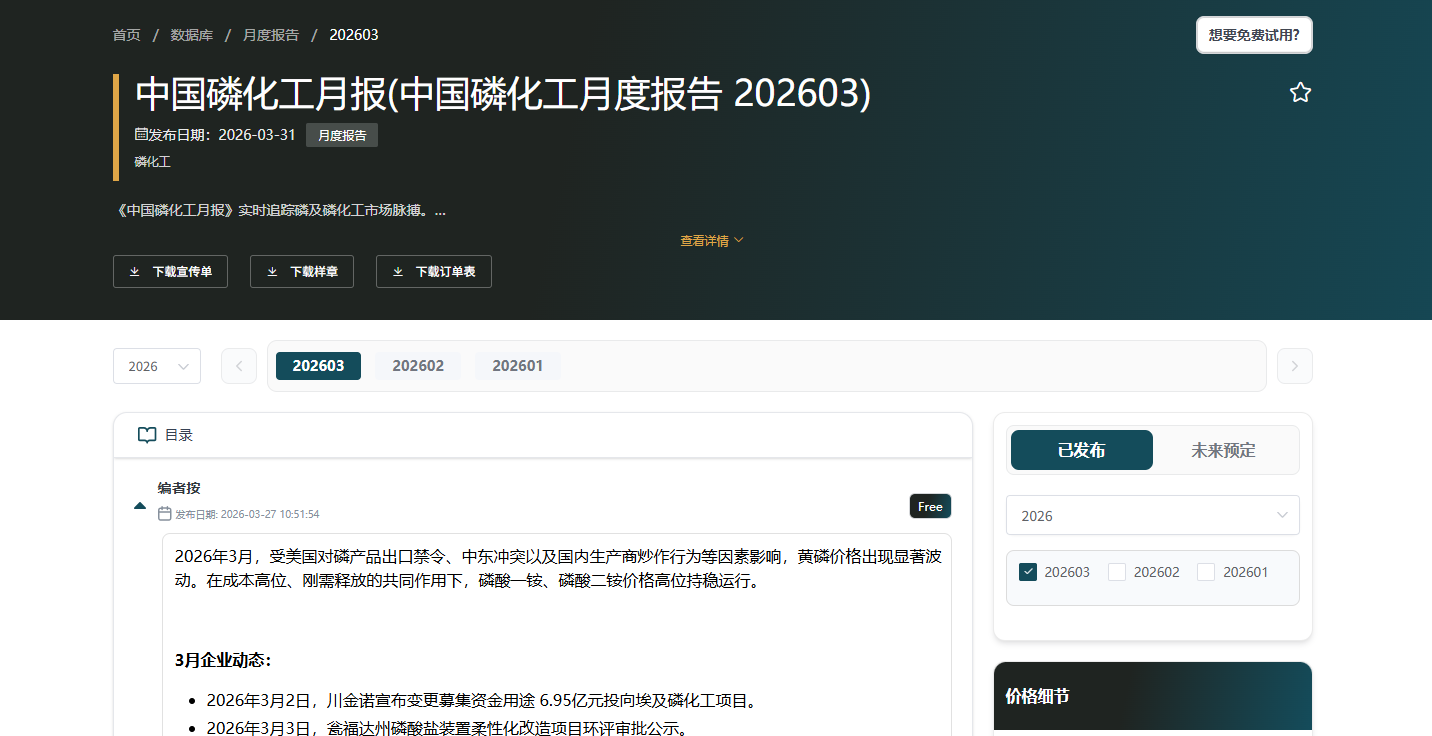Image resolution: width=1432 pixels, height=736 pixels.
Task: Click the right arrow beside the period tabs
Action: tap(1294, 365)
